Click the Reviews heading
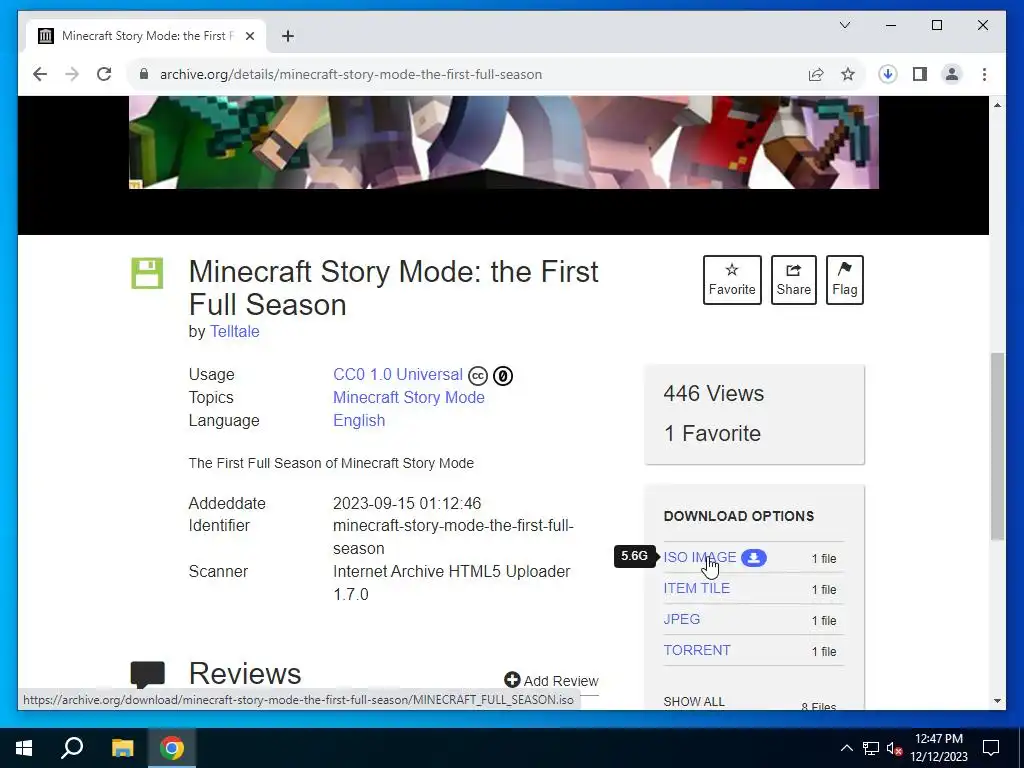 pyautogui.click(x=245, y=673)
